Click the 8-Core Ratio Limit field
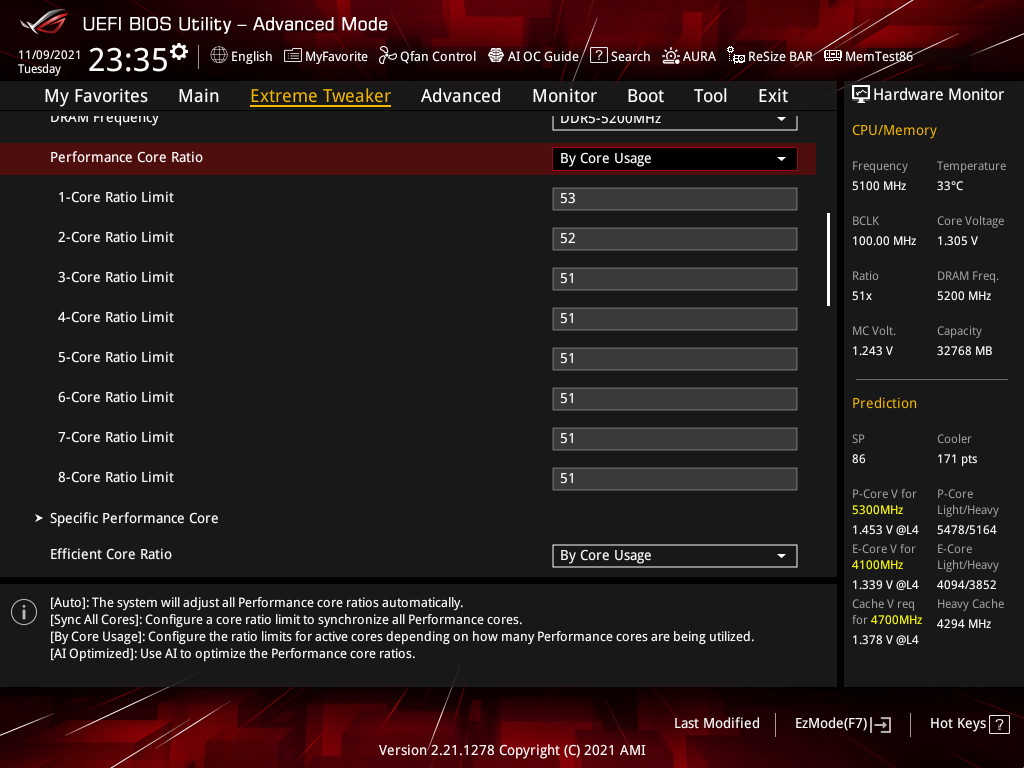The height and width of the screenshot is (768, 1024). [x=675, y=478]
